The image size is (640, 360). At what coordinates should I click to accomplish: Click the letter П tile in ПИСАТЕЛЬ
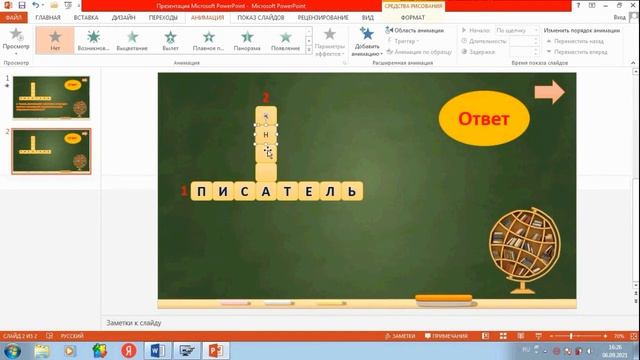pyautogui.click(x=202, y=191)
